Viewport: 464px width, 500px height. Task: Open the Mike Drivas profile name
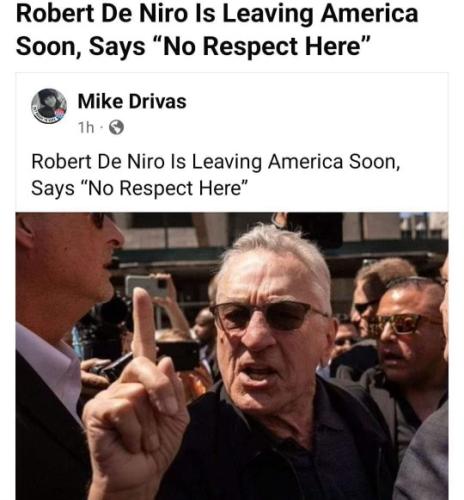tap(132, 101)
